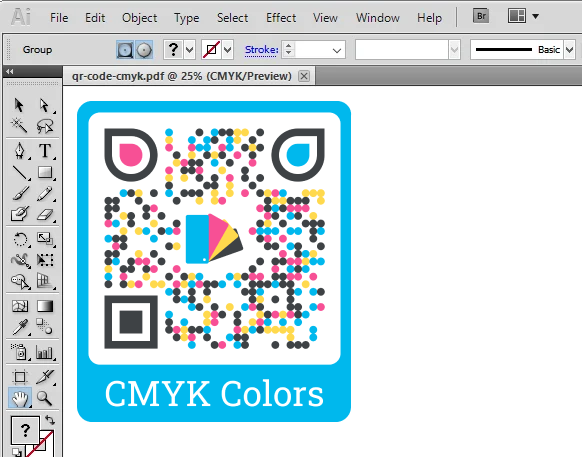Click the tools panel Fill box
The height and width of the screenshot is (457, 582).
25,430
